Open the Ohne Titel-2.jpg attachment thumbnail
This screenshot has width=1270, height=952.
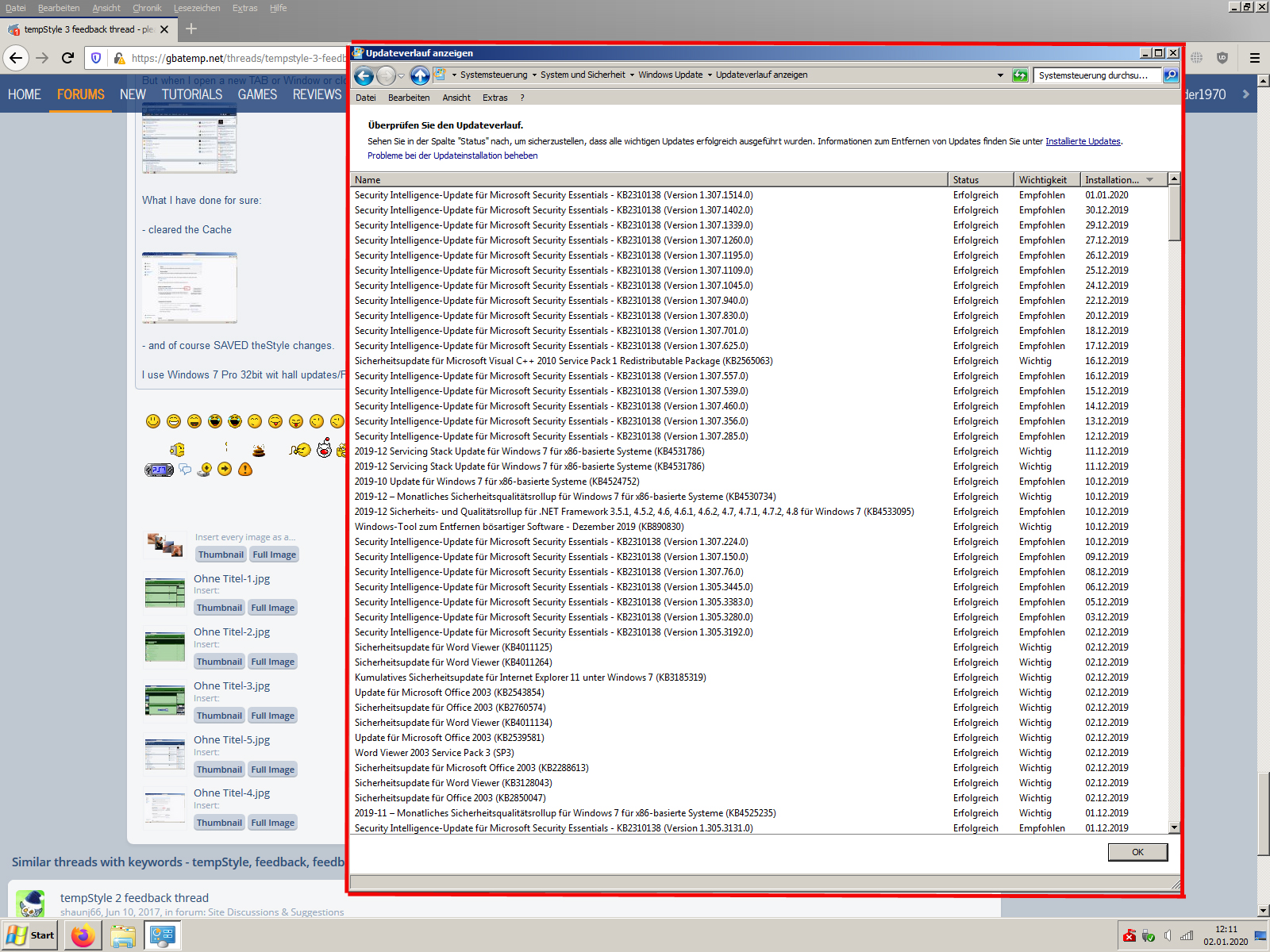[165, 646]
